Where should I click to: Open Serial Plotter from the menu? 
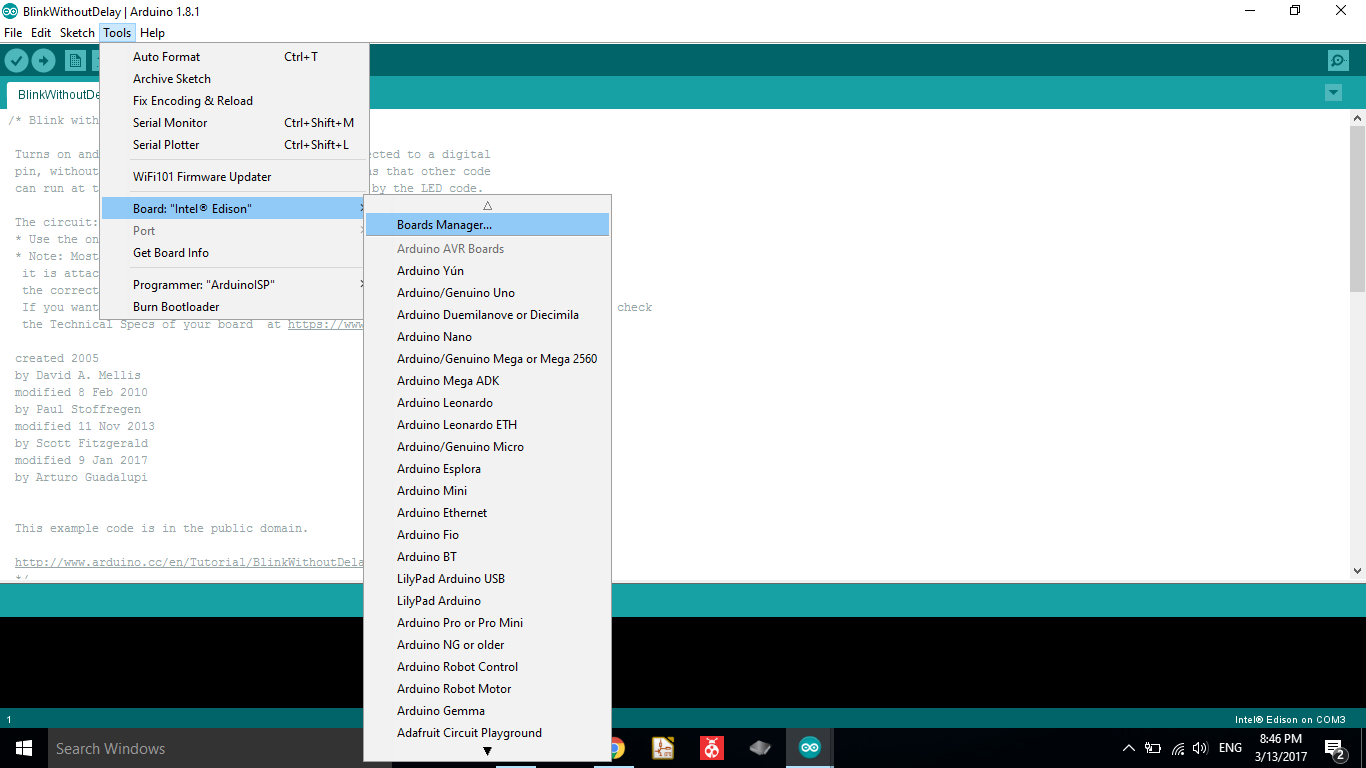pyautogui.click(x=234, y=145)
